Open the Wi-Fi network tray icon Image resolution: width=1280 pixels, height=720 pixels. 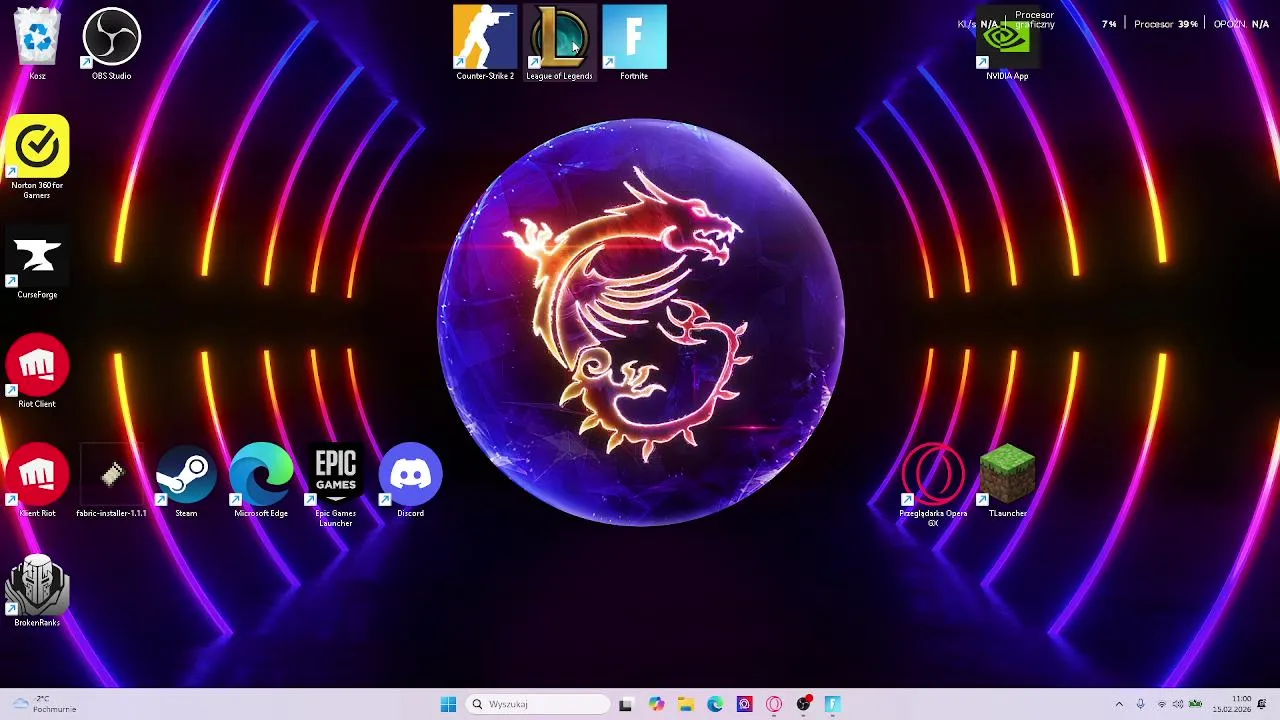click(1162, 704)
